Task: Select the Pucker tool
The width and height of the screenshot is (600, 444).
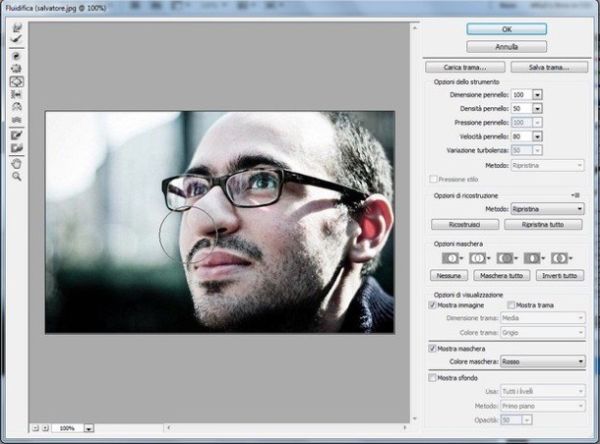Action: point(17,68)
